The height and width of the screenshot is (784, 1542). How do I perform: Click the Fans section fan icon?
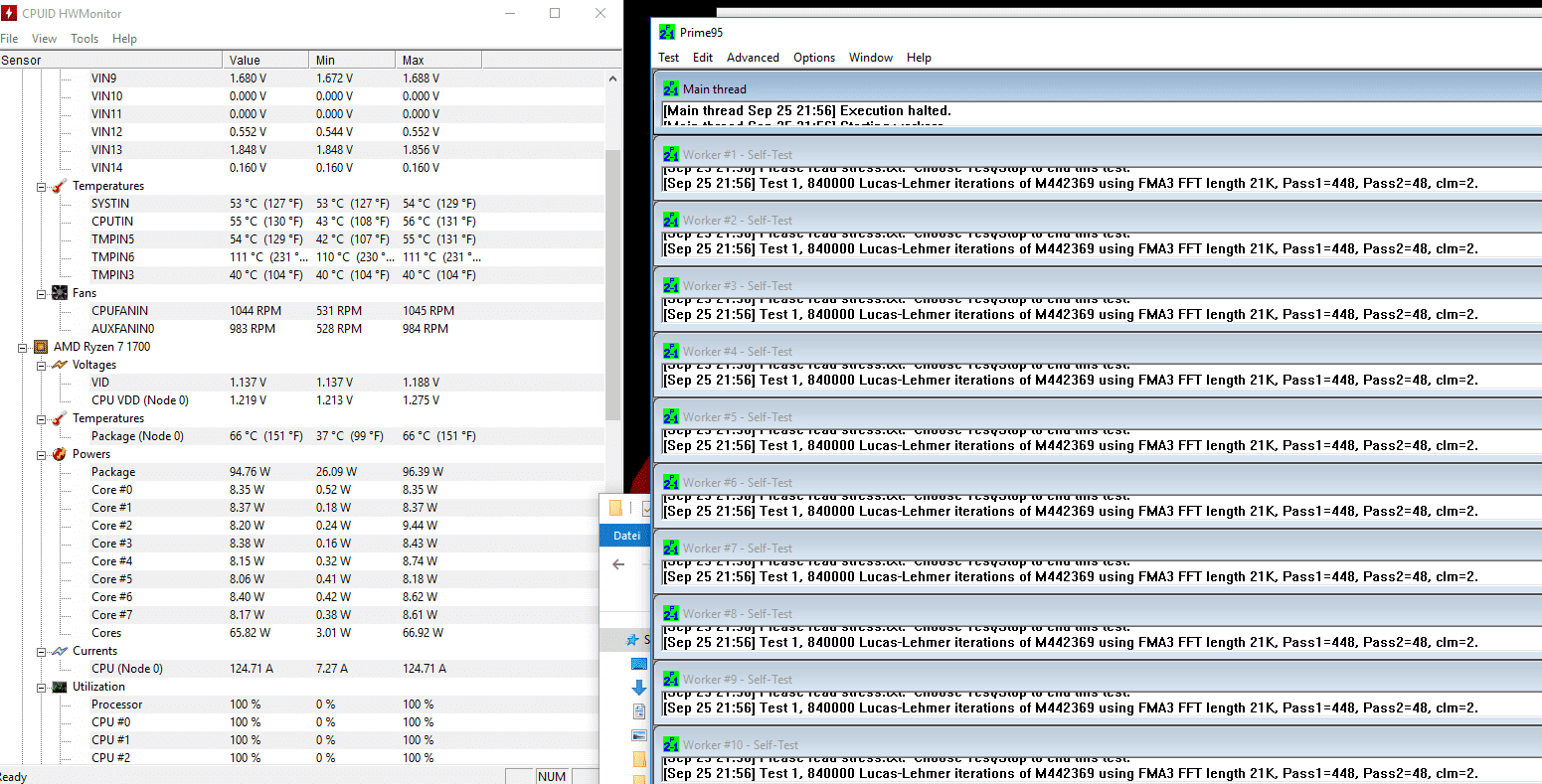pos(60,293)
